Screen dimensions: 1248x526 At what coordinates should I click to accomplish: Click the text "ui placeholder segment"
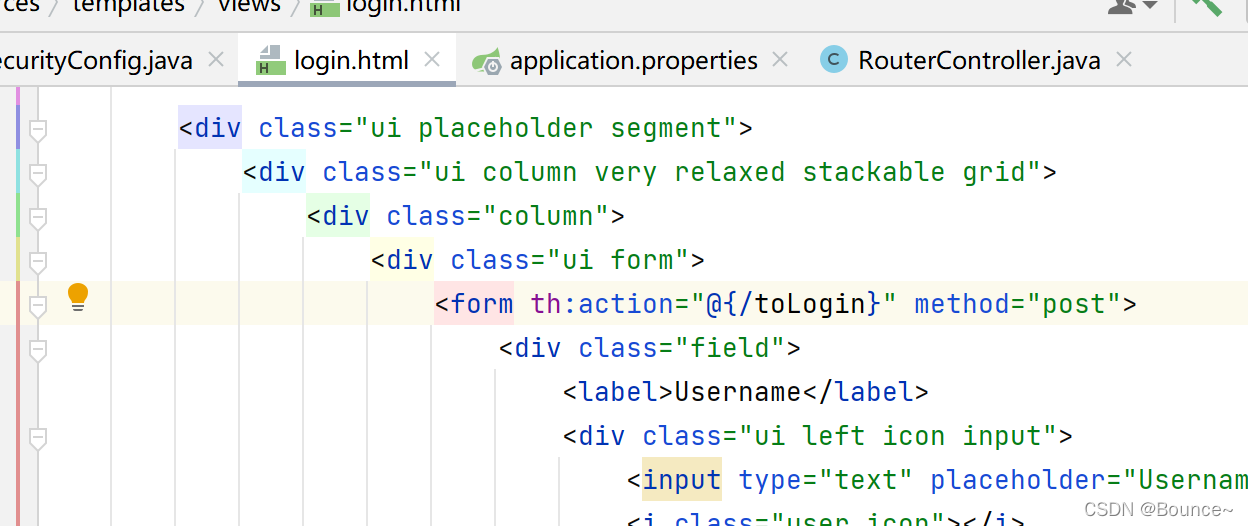pyautogui.click(x=545, y=128)
